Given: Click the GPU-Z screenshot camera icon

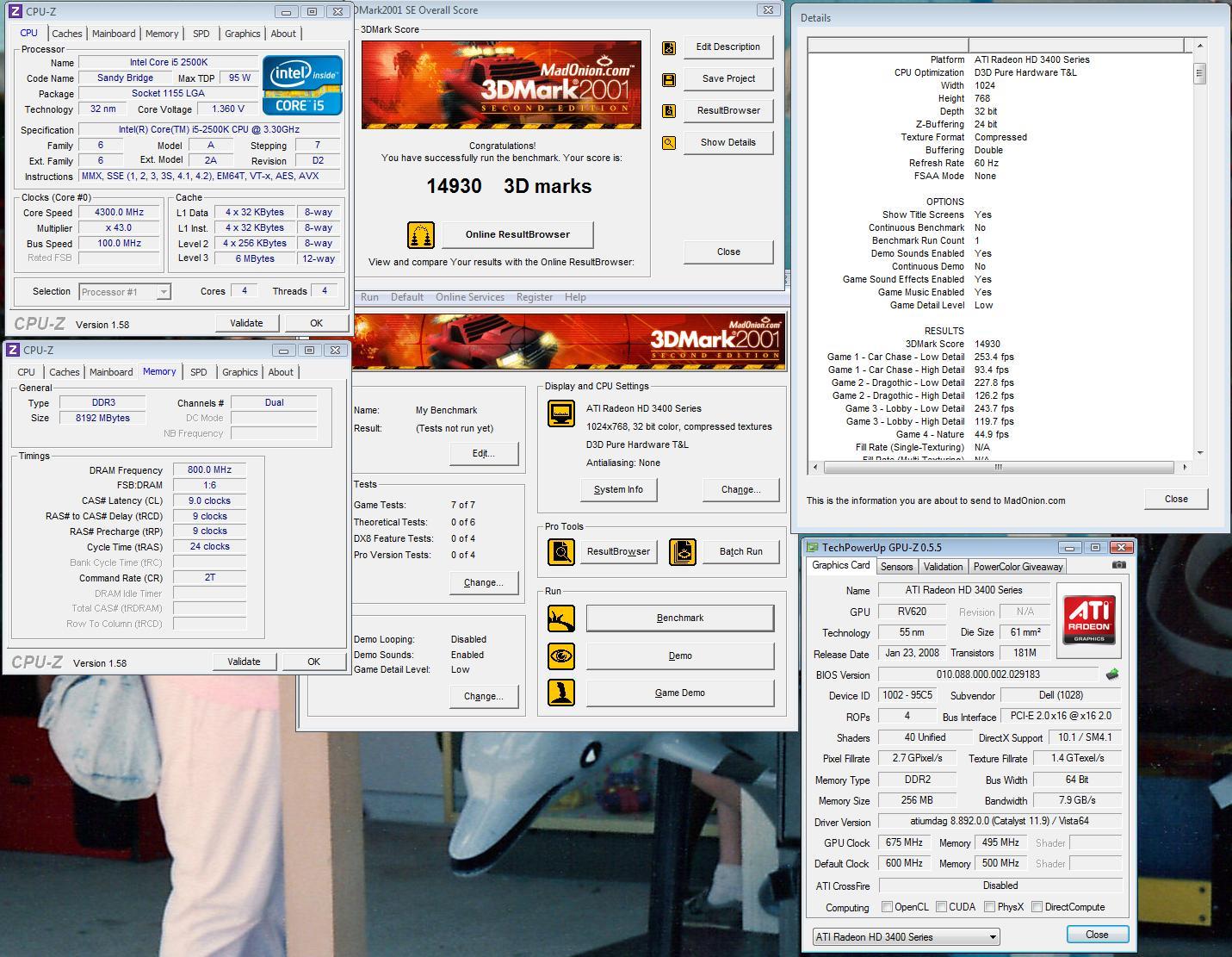Looking at the screenshot, I should (1118, 565).
